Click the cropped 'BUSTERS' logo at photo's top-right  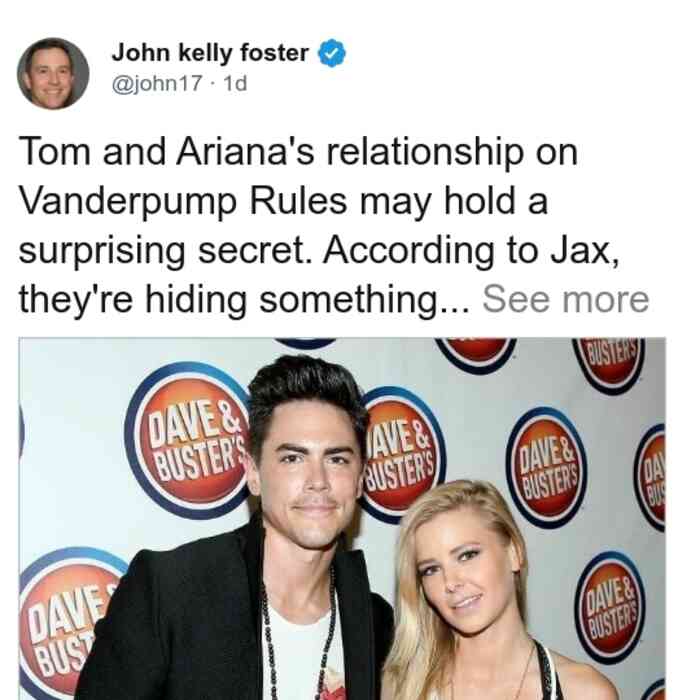610,364
